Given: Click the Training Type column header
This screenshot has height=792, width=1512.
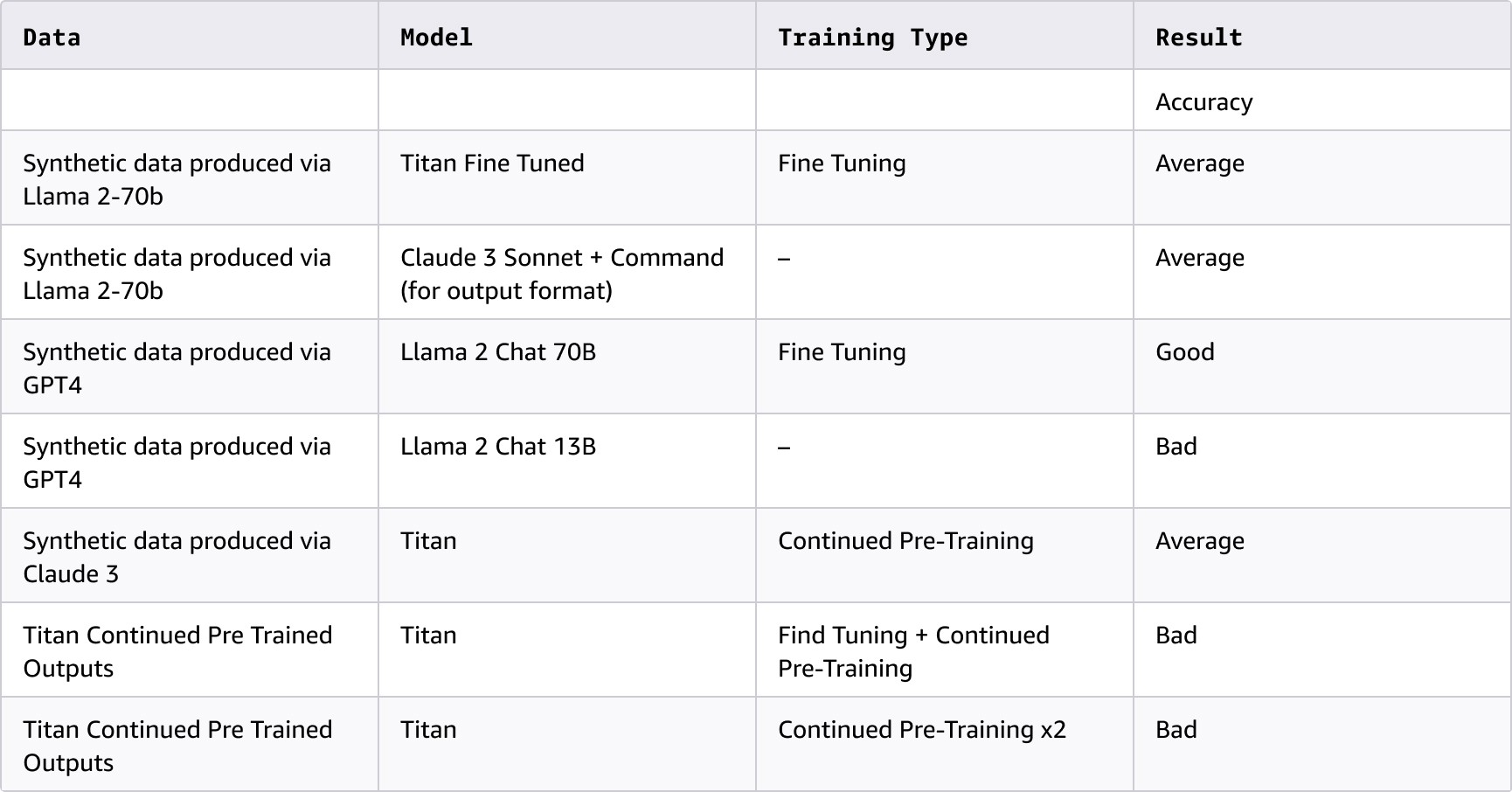Looking at the screenshot, I should coord(872,38).
